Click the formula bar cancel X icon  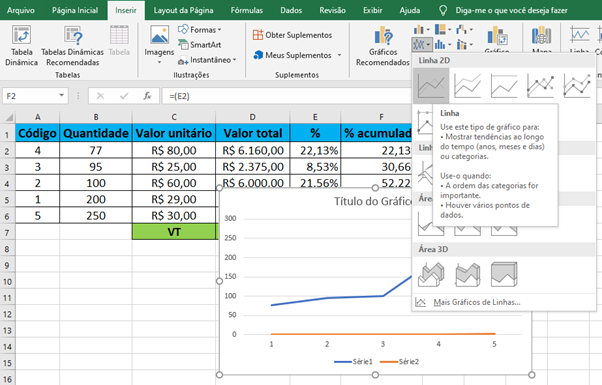pyautogui.click(x=100, y=96)
